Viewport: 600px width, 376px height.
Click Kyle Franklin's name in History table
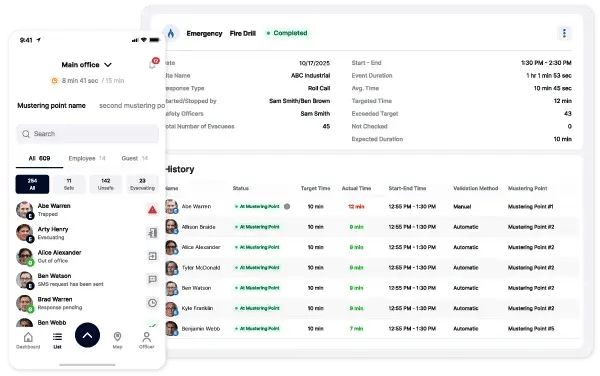(197, 308)
